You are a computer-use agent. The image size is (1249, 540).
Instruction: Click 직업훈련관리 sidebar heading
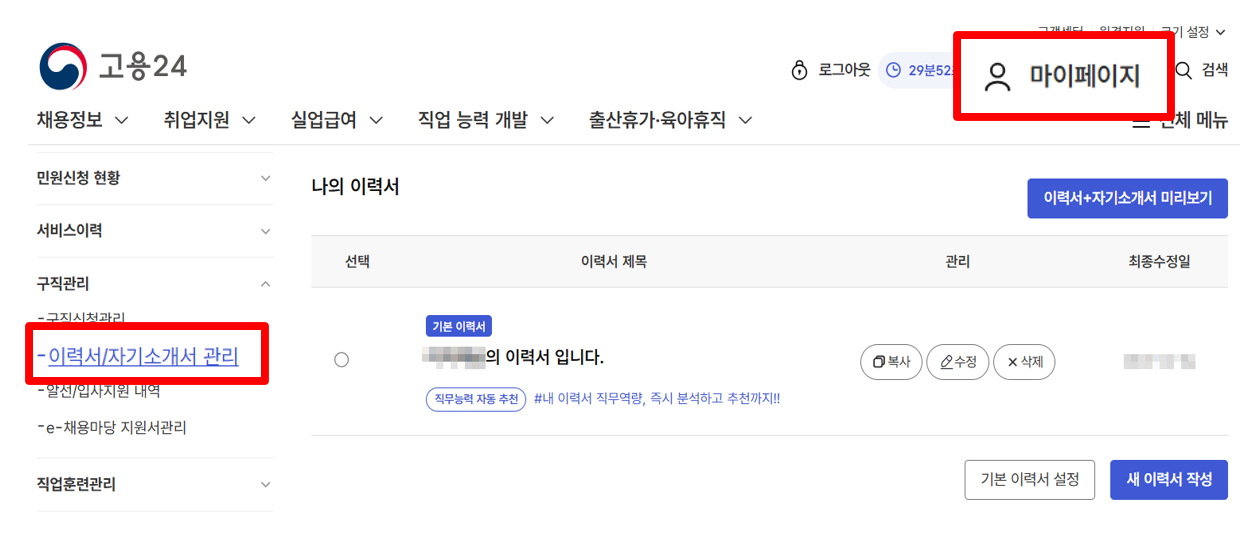(76, 484)
